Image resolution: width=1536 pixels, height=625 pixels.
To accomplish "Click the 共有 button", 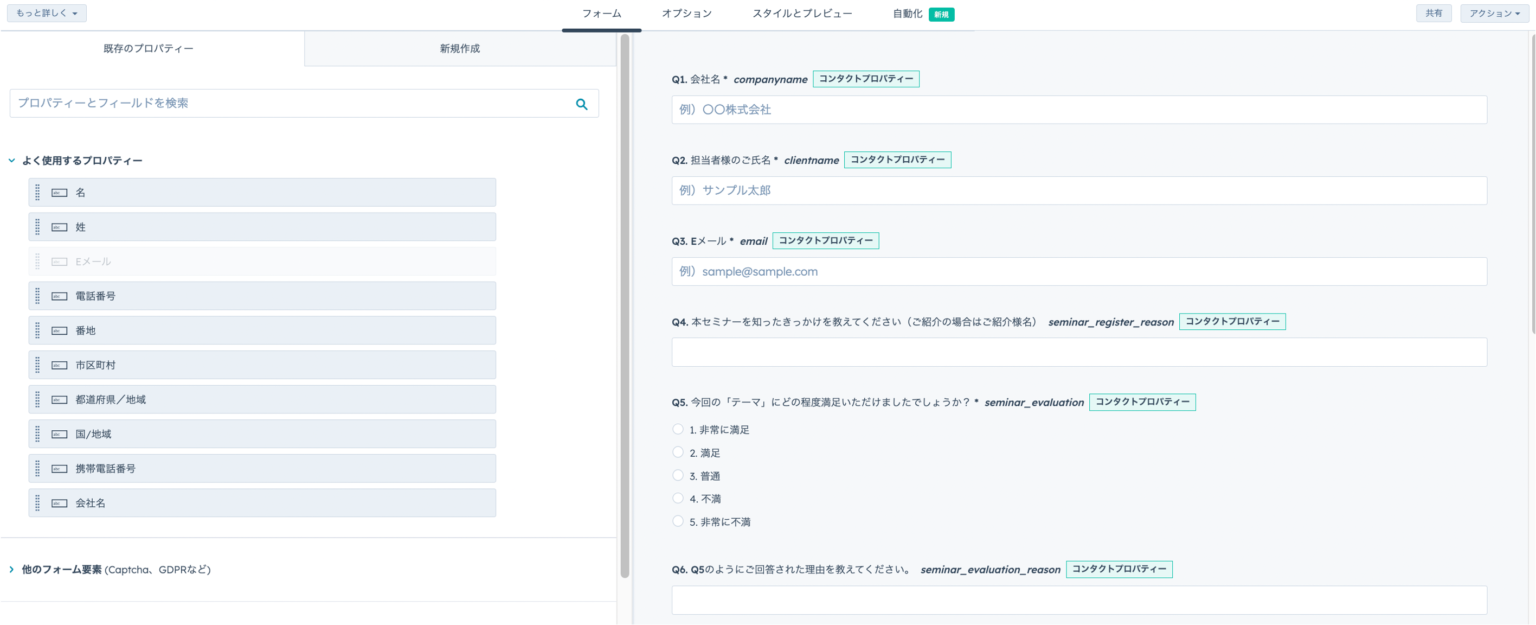I will click(1433, 13).
